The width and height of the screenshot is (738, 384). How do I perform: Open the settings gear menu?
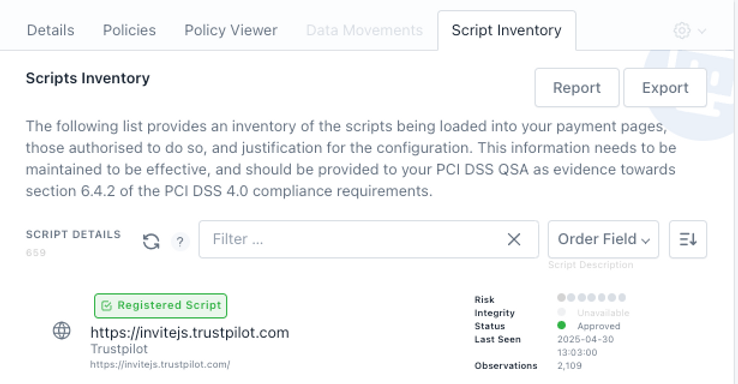coord(689,31)
